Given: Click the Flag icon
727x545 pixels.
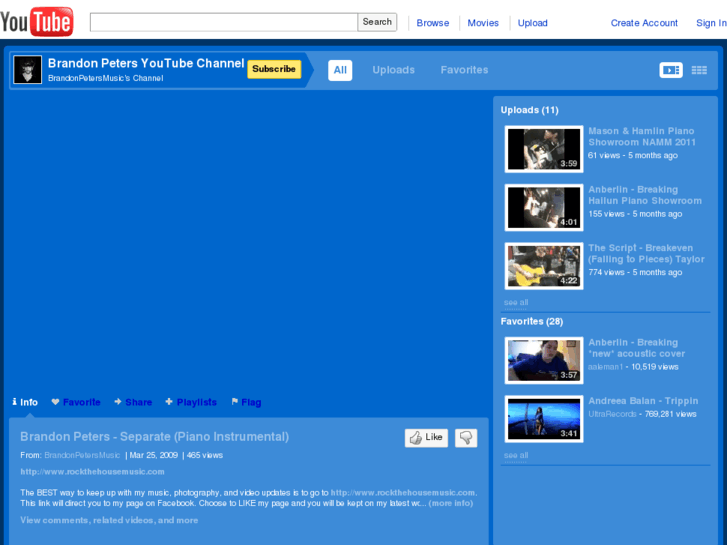Looking at the screenshot, I should (x=235, y=402).
